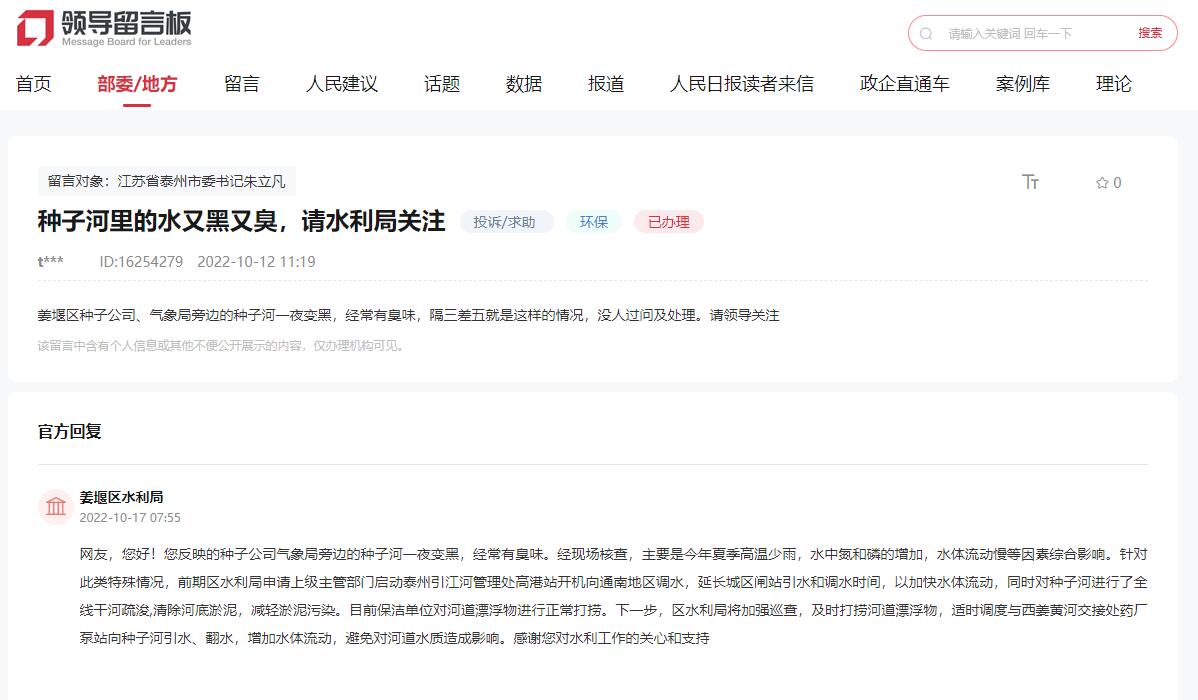The image size is (1198, 700).
Task: Select the 话题 navigation tab
Action: (x=441, y=84)
